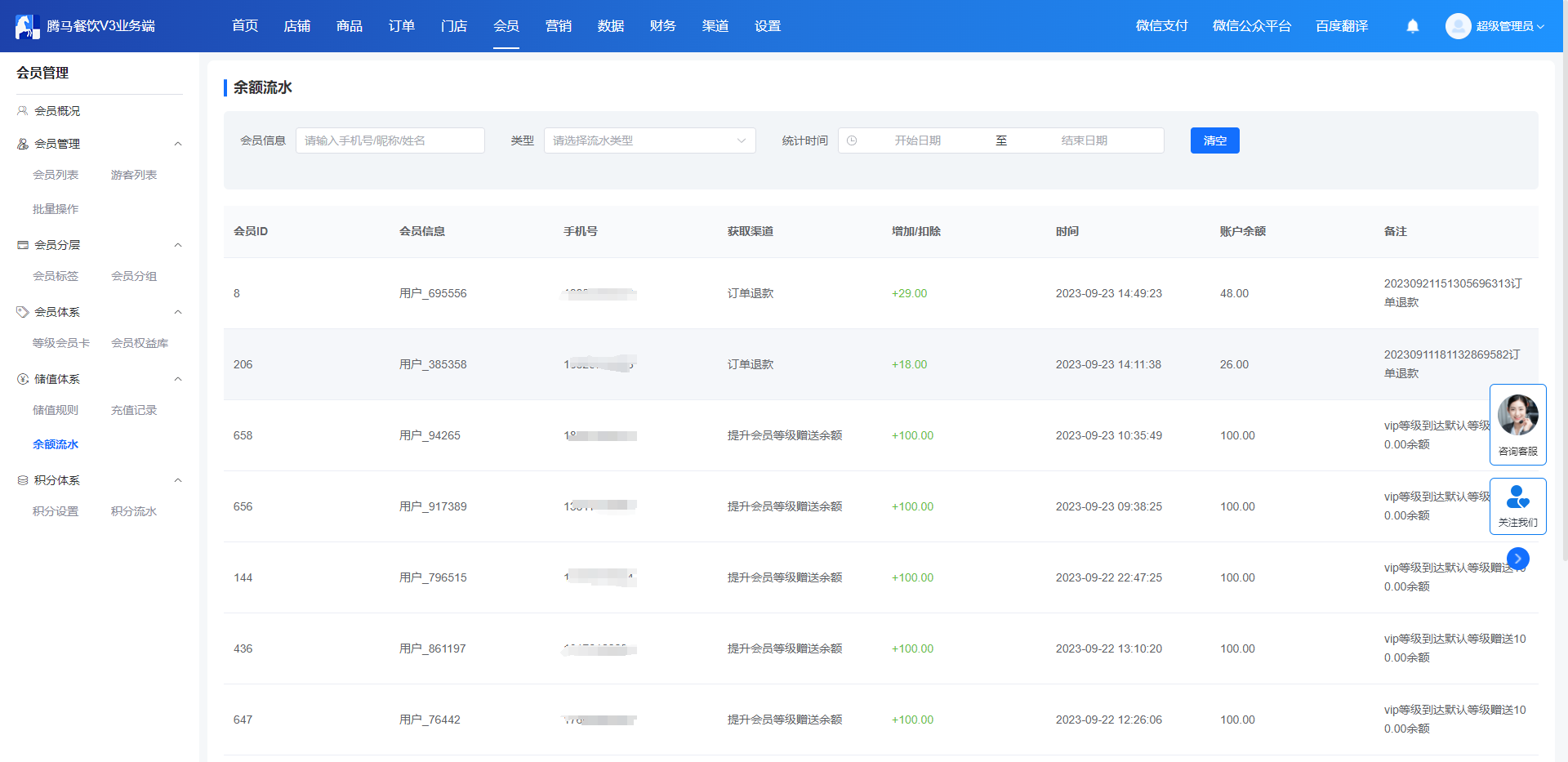Click the clock icon in date range
Image resolution: width=1568 pixels, height=762 pixels.
click(852, 140)
